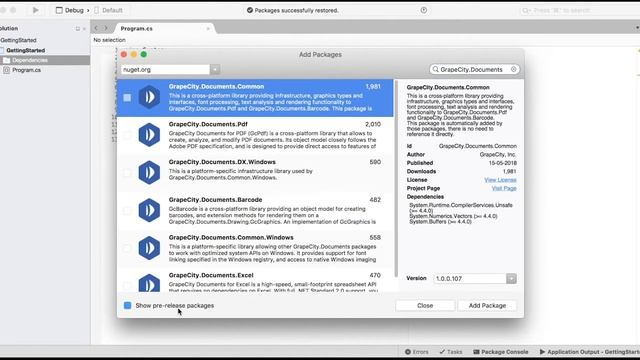The width and height of the screenshot is (640, 360).
Task: Open the Application Output pad
Action: pyautogui.click(x=589, y=351)
